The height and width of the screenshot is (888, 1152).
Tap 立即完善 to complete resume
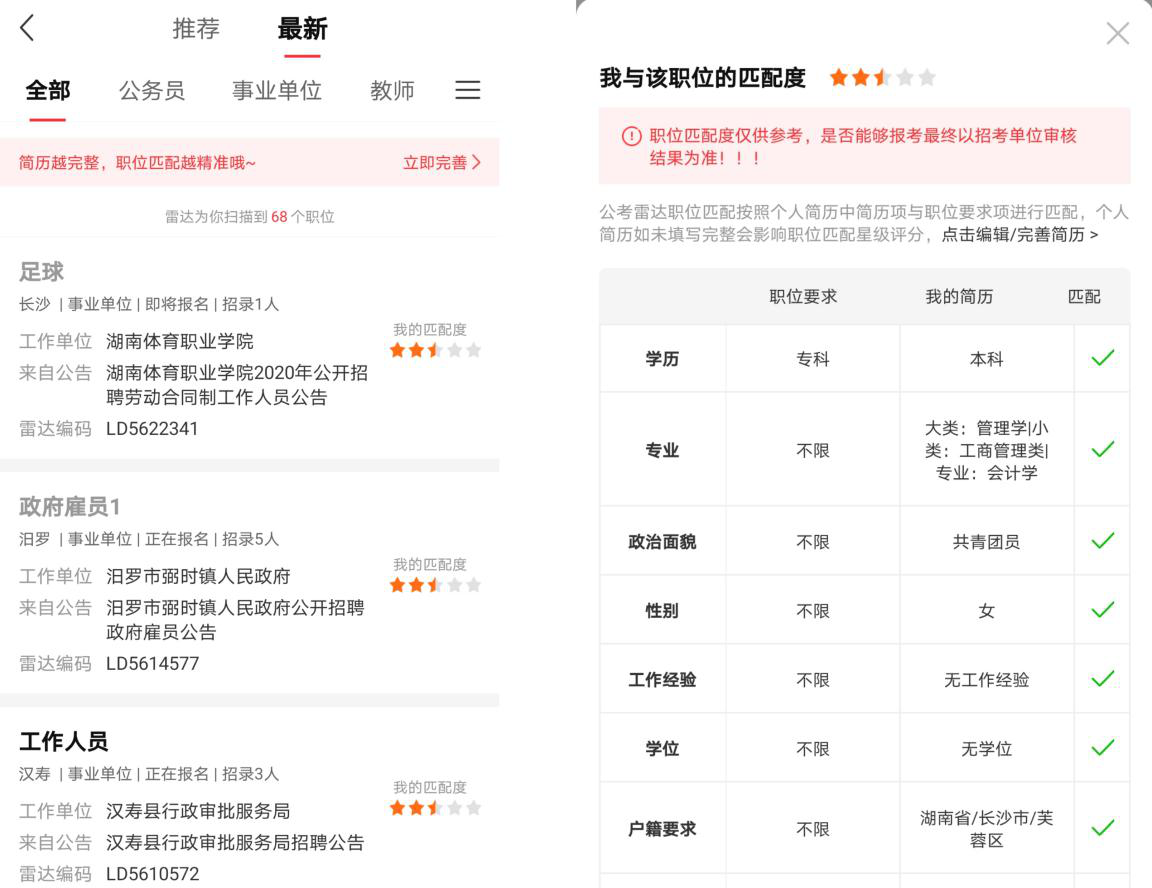[x=434, y=162]
